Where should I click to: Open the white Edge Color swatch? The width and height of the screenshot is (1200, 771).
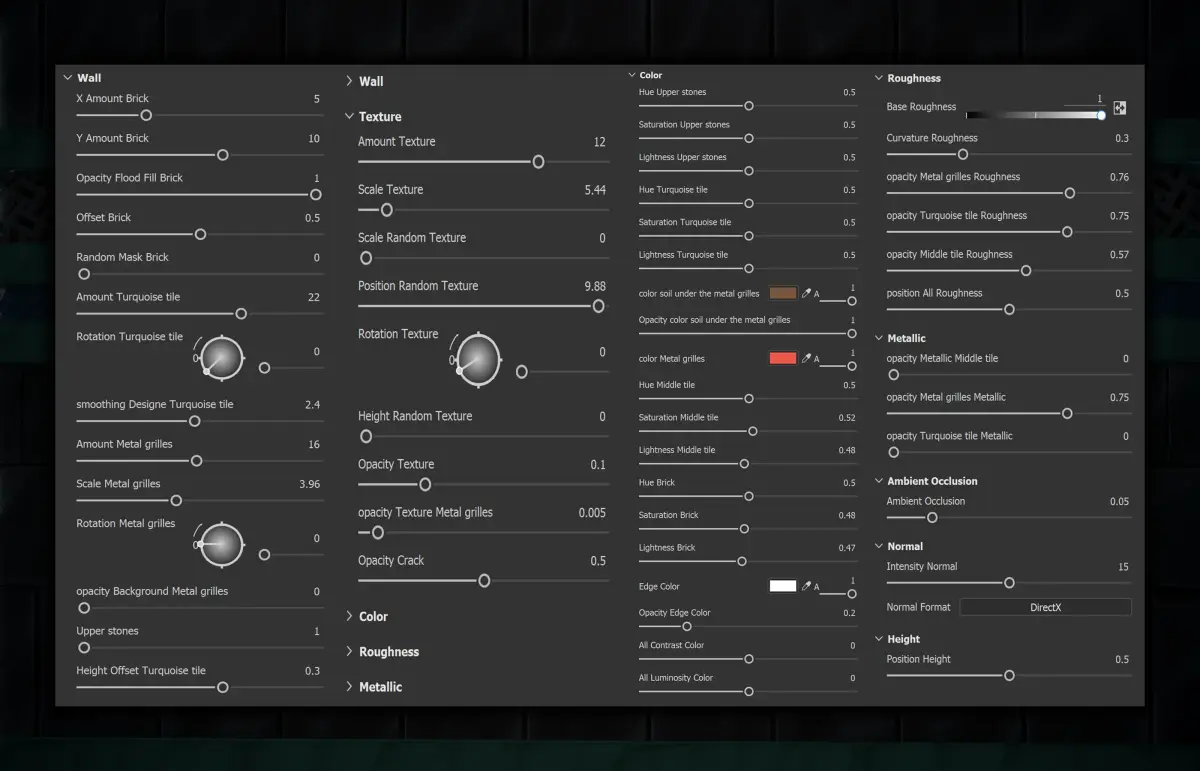783,586
